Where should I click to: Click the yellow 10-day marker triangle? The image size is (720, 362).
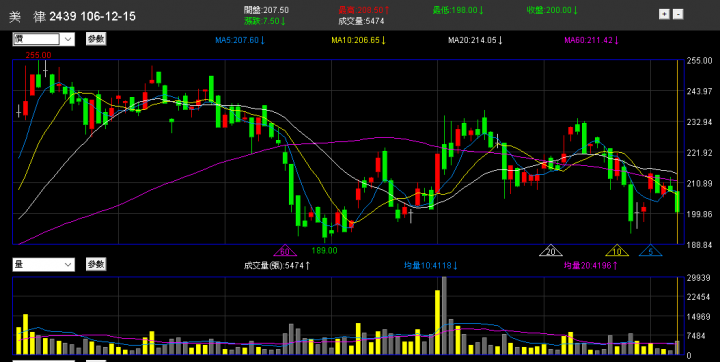point(617,250)
